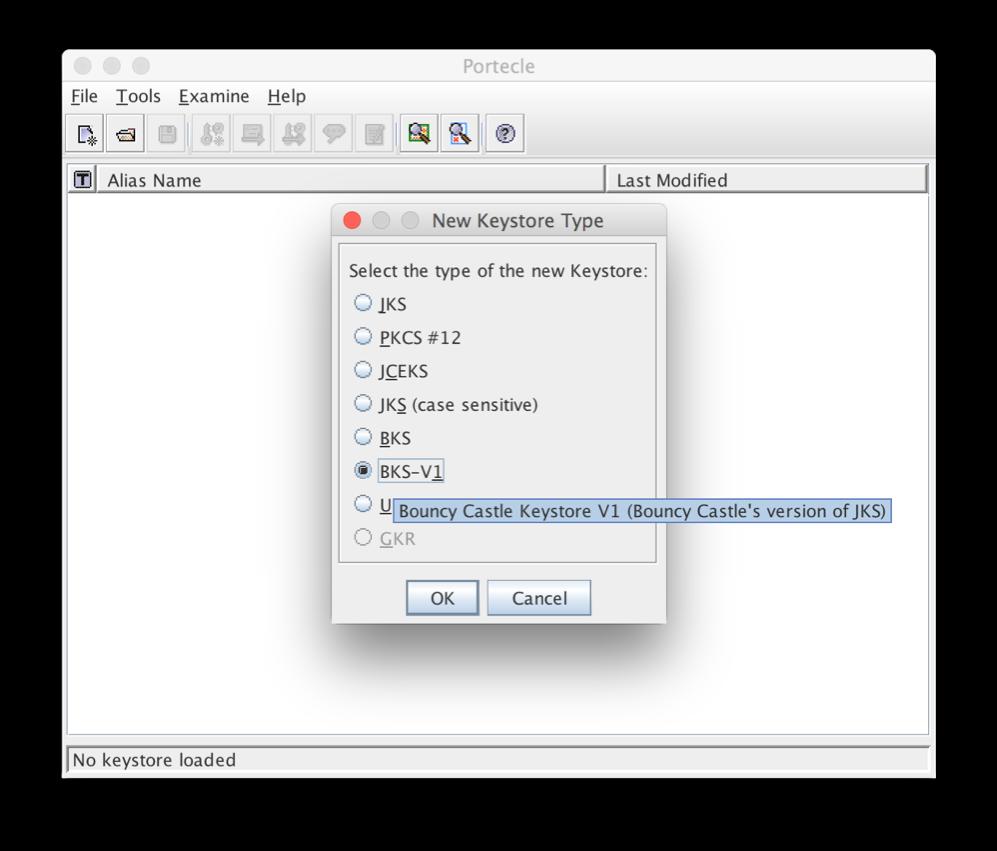997x851 pixels.
Task: Open the File menu
Action: (84, 96)
